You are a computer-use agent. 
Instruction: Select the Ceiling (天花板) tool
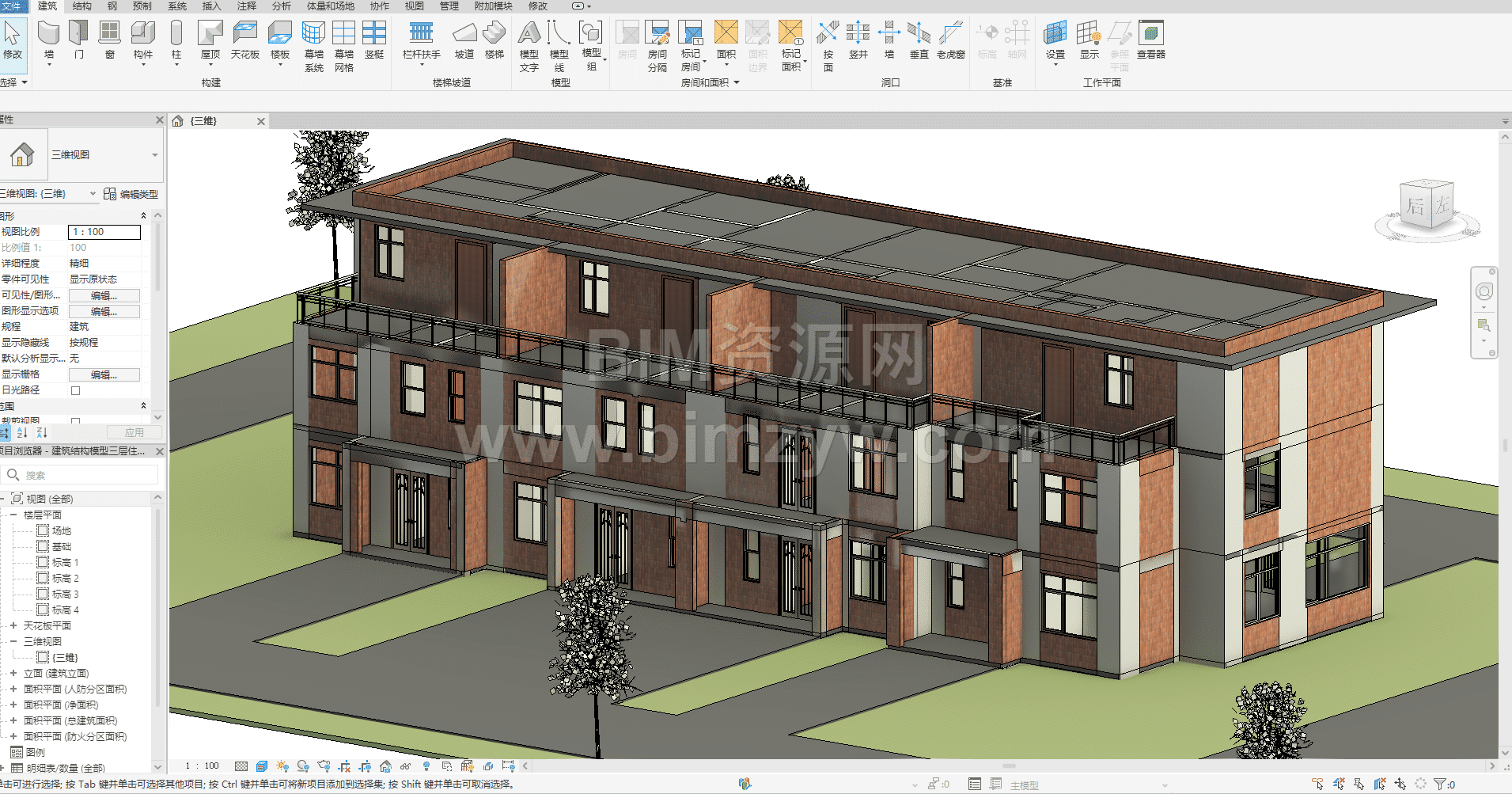[x=245, y=40]
